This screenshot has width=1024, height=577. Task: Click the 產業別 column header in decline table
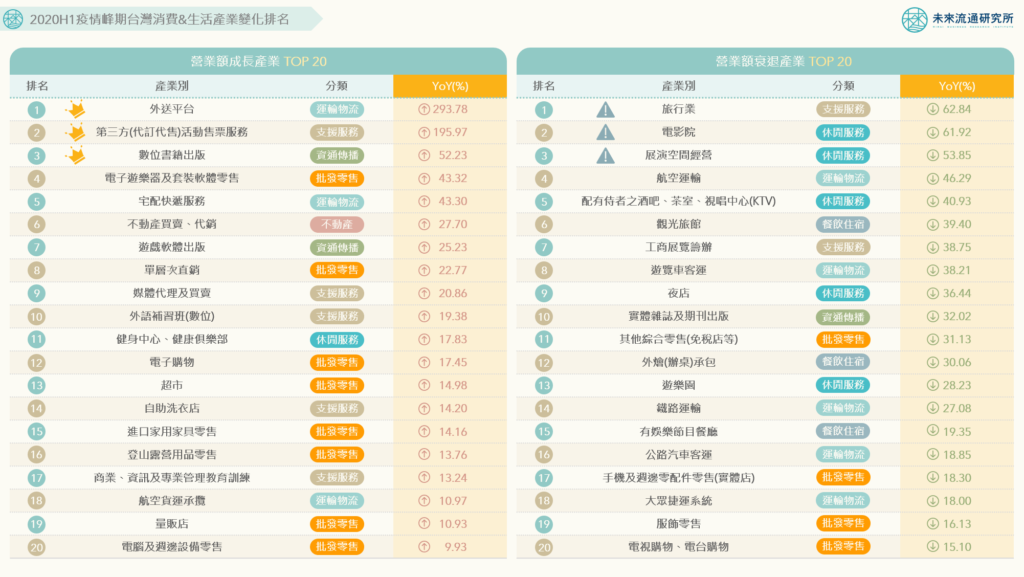pyautogui.click(x=679, y=86)
